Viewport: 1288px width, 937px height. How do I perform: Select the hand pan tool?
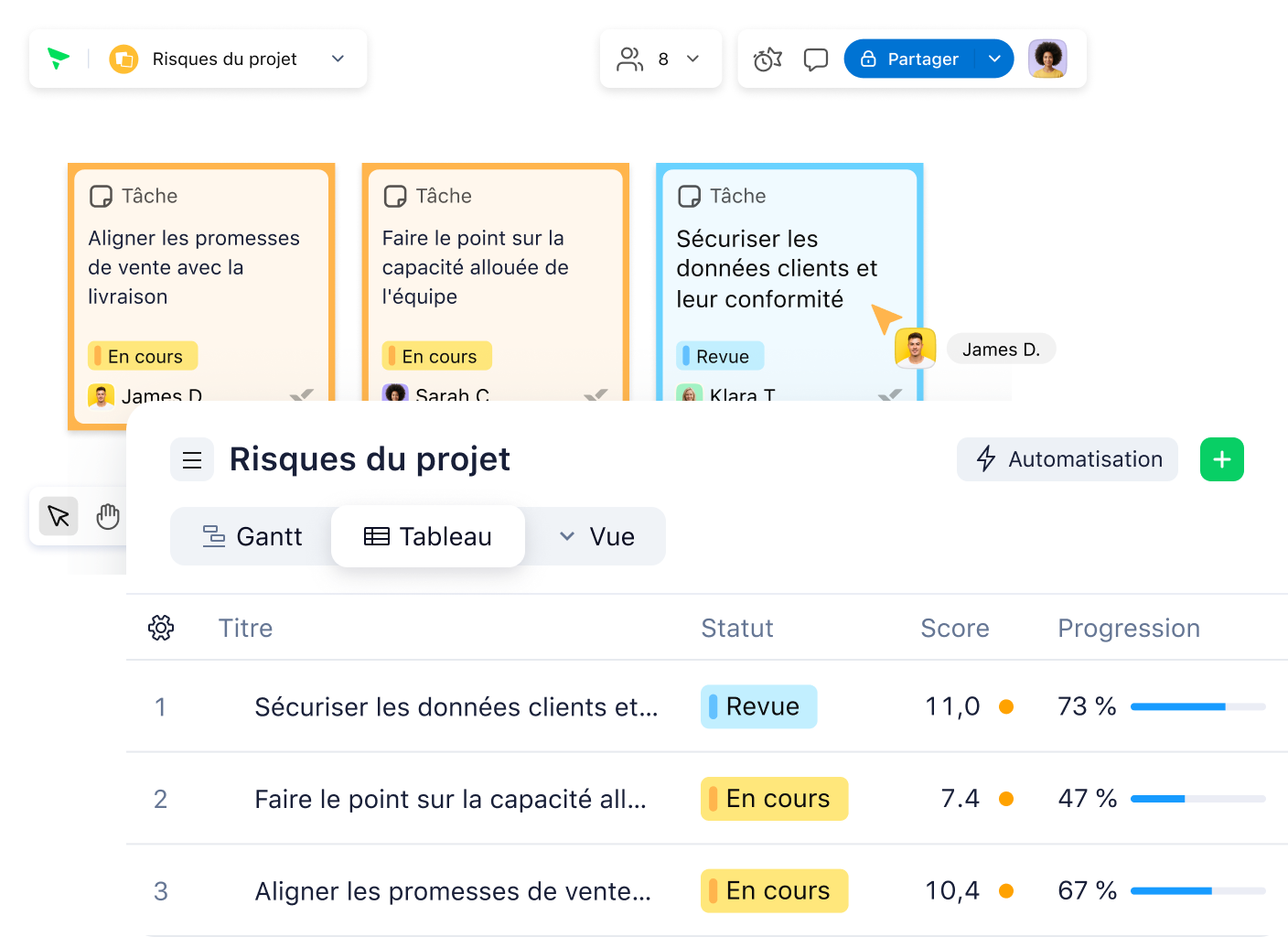click(x=108, y=516)
